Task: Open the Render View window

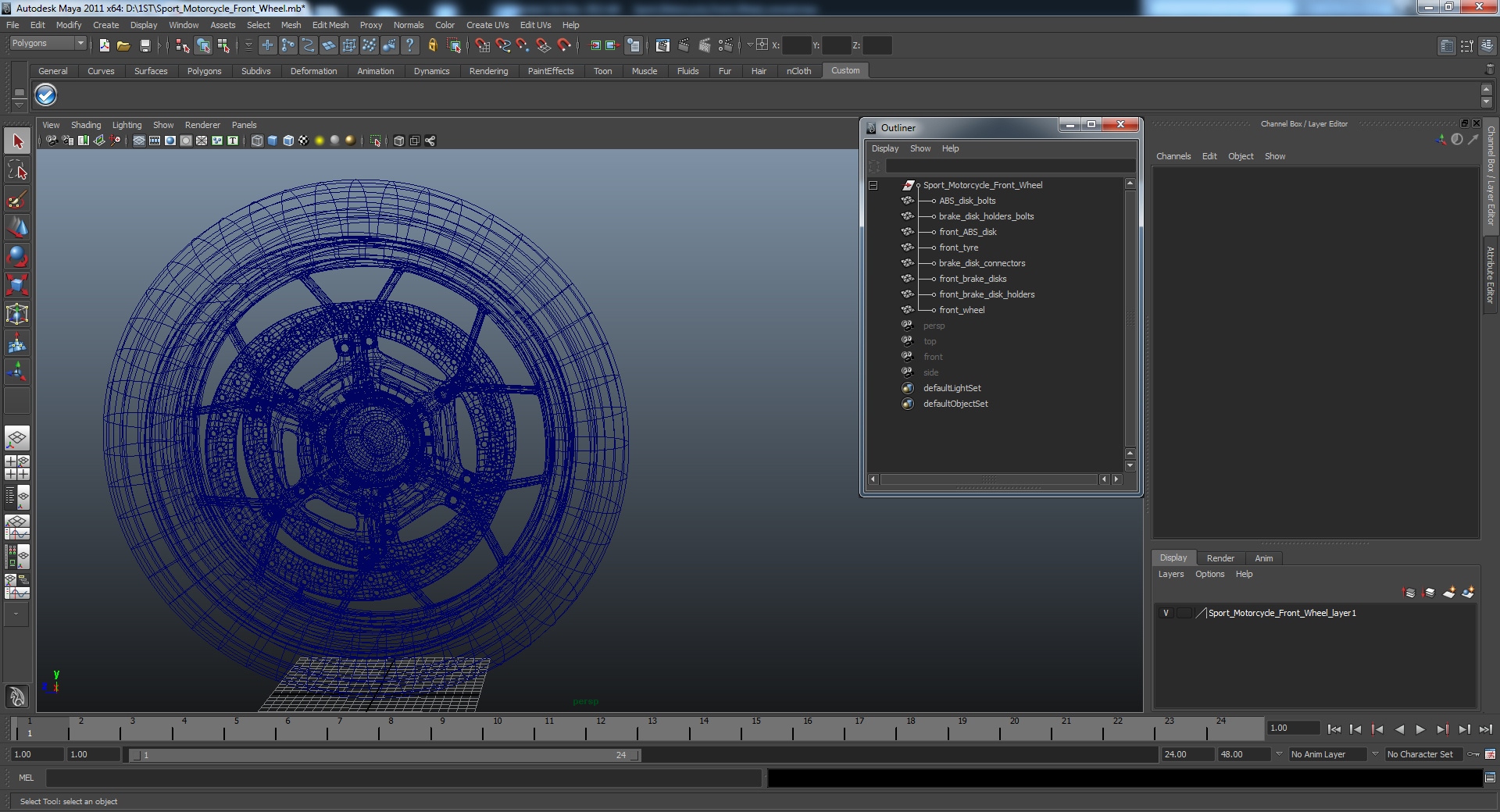Action: point(663,45)
